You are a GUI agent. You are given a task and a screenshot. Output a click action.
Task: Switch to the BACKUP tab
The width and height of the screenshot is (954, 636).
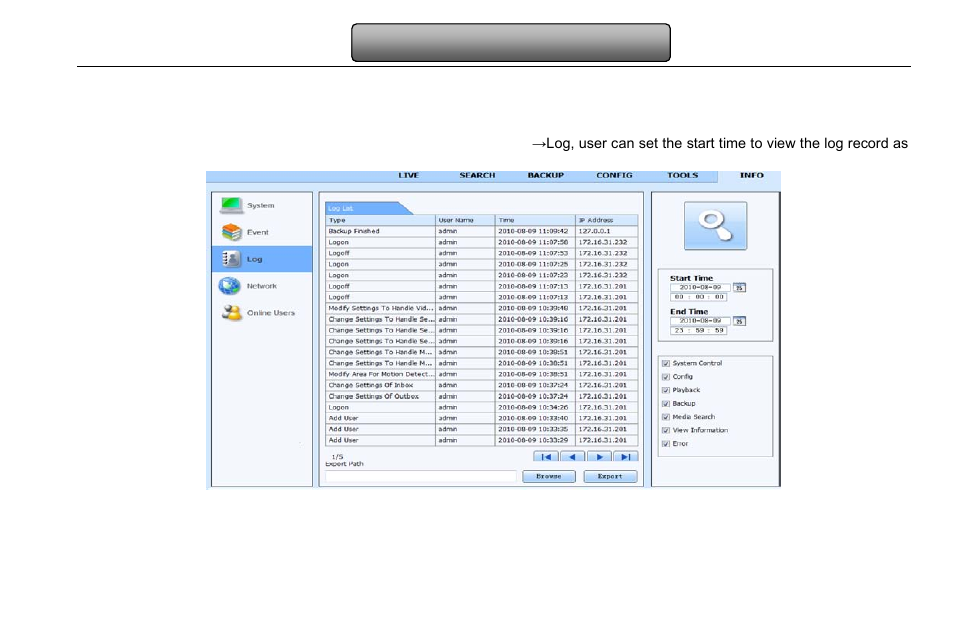(x=546, y=175)
